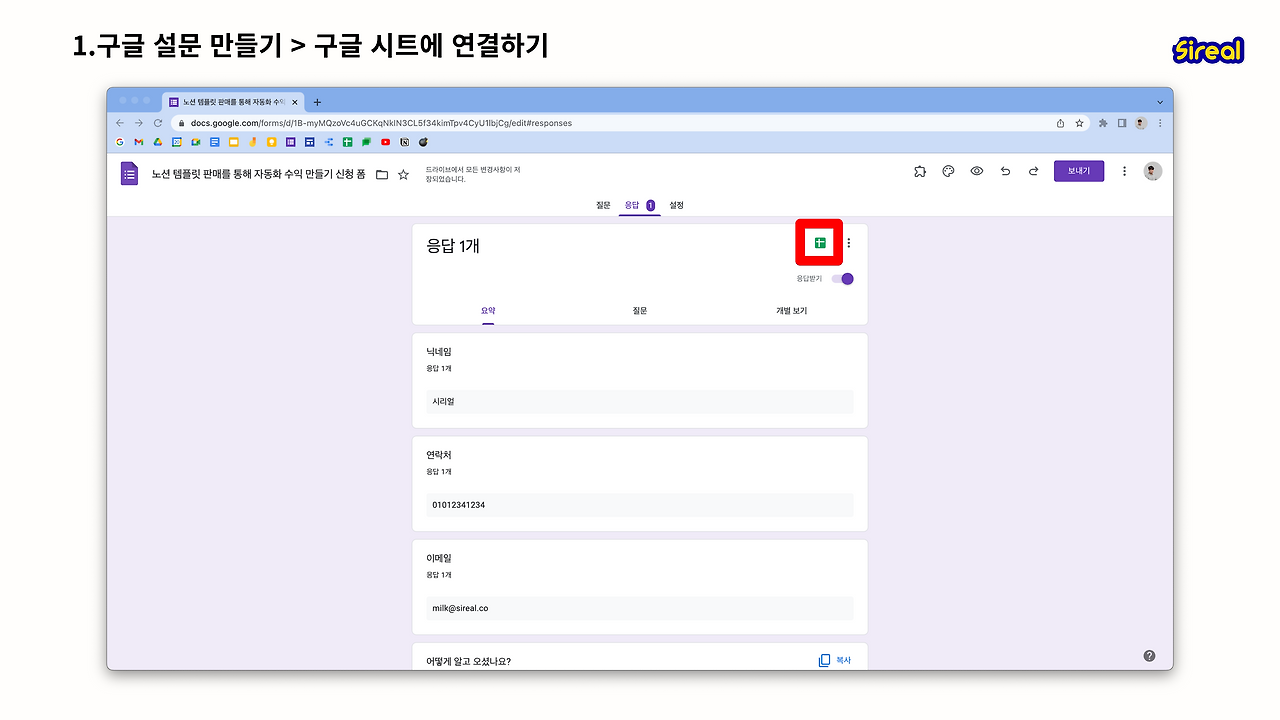Open the Google Forms bookmark
This screenshot has width=1280, height=720.
point(291,142)
